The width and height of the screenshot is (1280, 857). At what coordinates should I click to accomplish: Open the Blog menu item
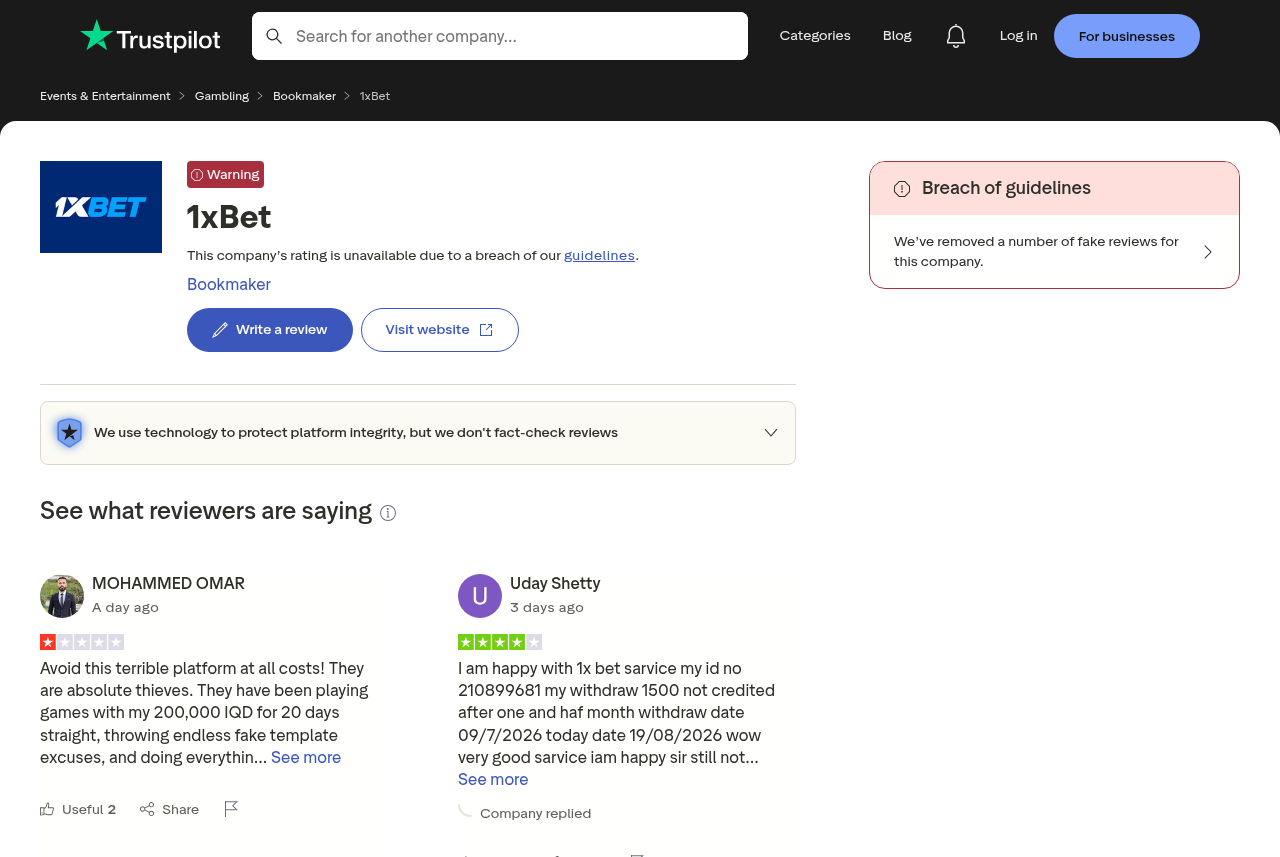897,36
